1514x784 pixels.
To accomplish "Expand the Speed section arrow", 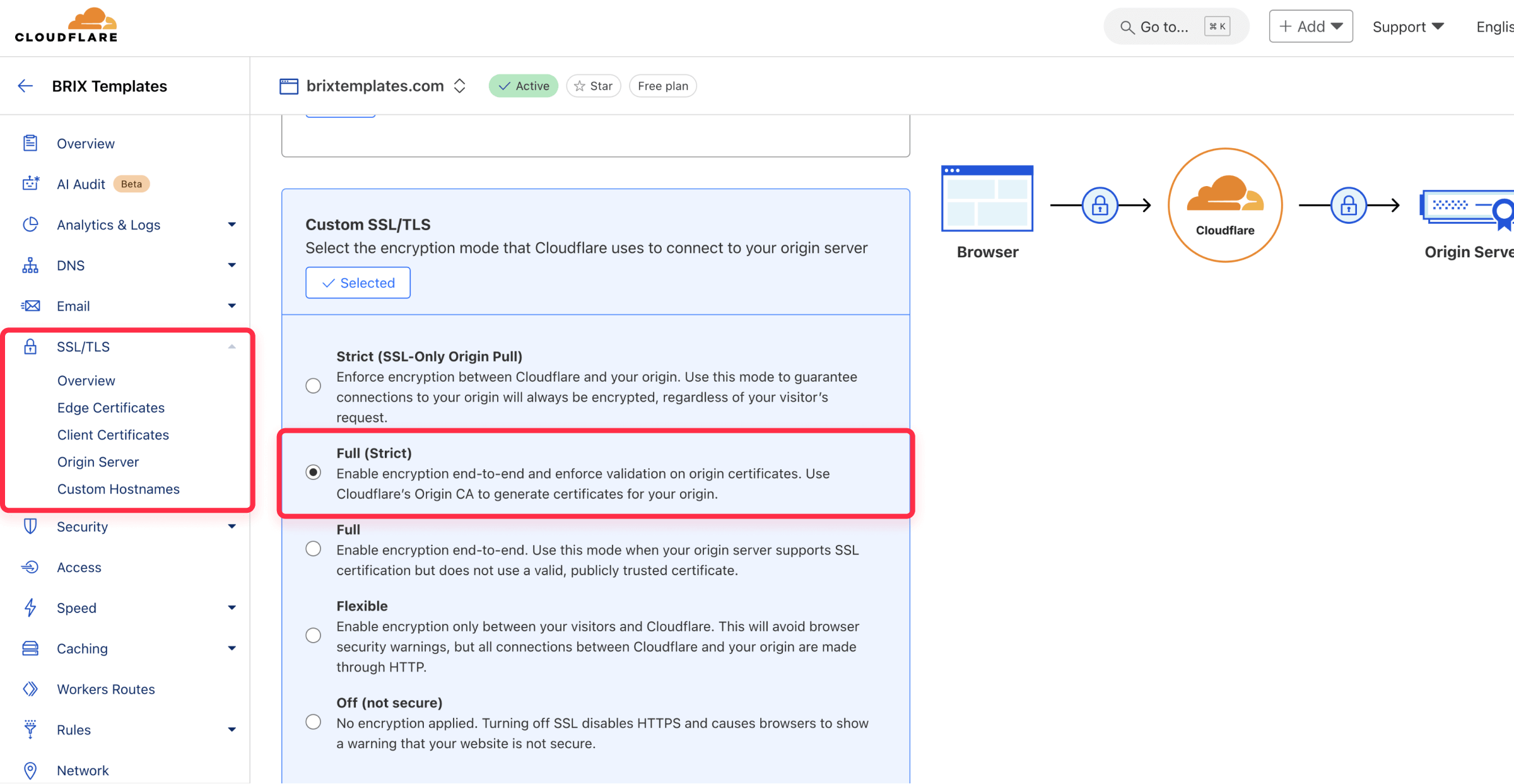I will [x=232, y=607].
